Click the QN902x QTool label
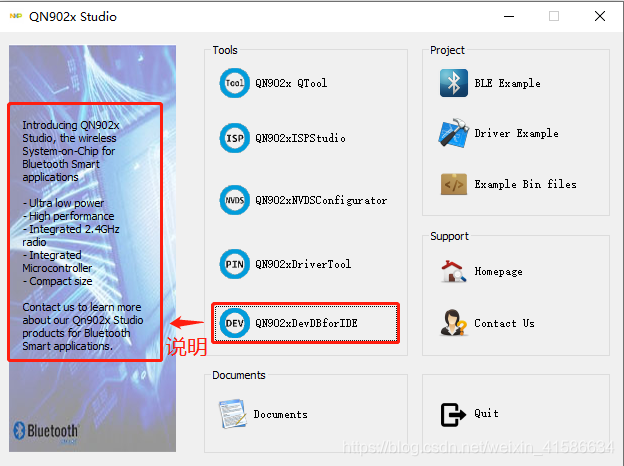This screenshot has width=624, height=466. coord(291,83)
